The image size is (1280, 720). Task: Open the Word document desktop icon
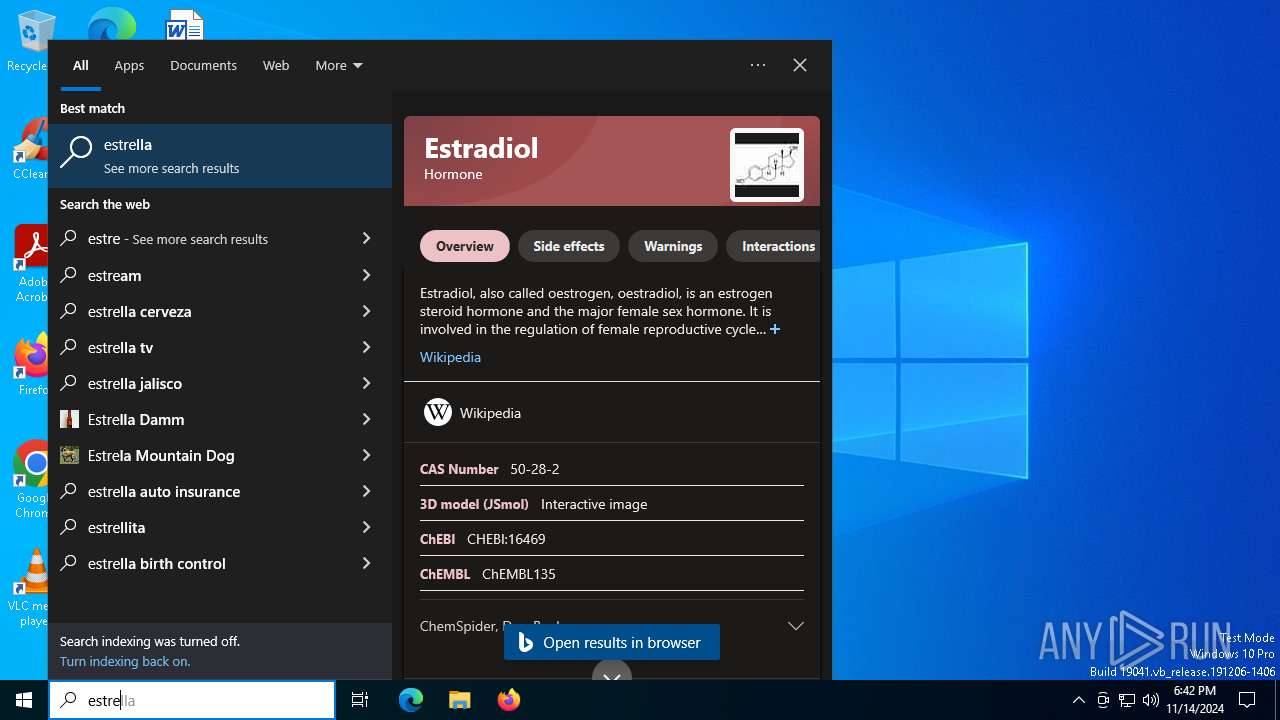[185, 25]
